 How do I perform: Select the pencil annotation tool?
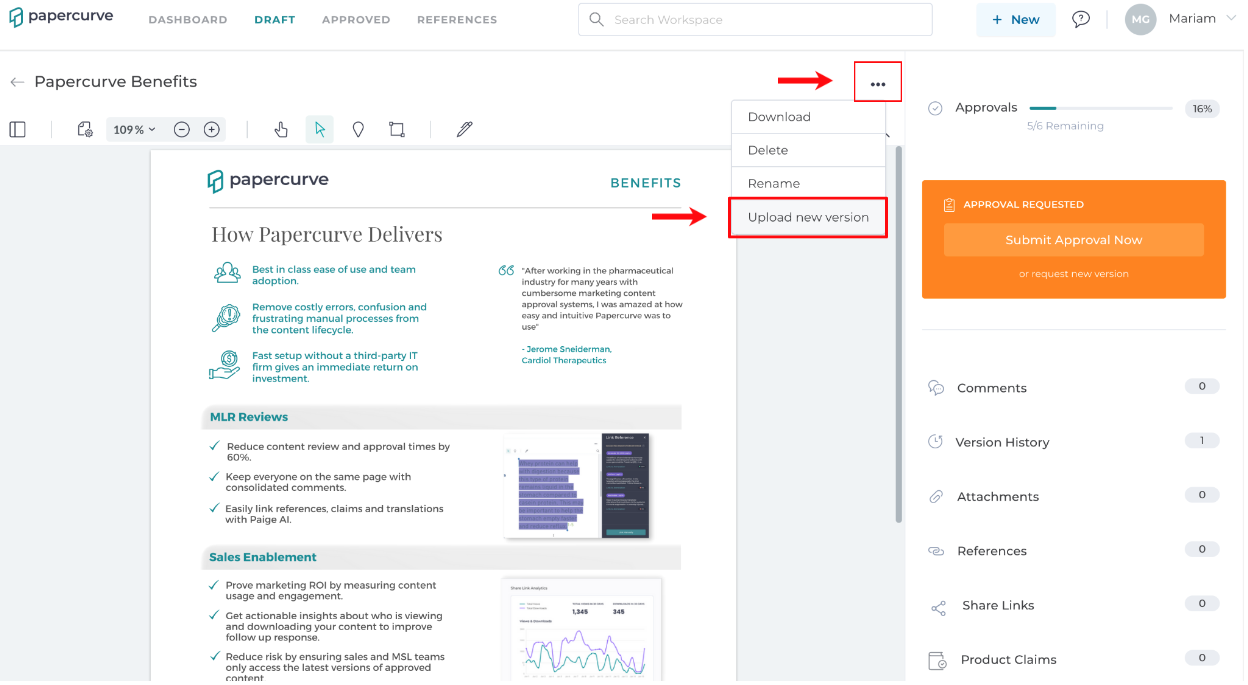(x=464, y=129)
